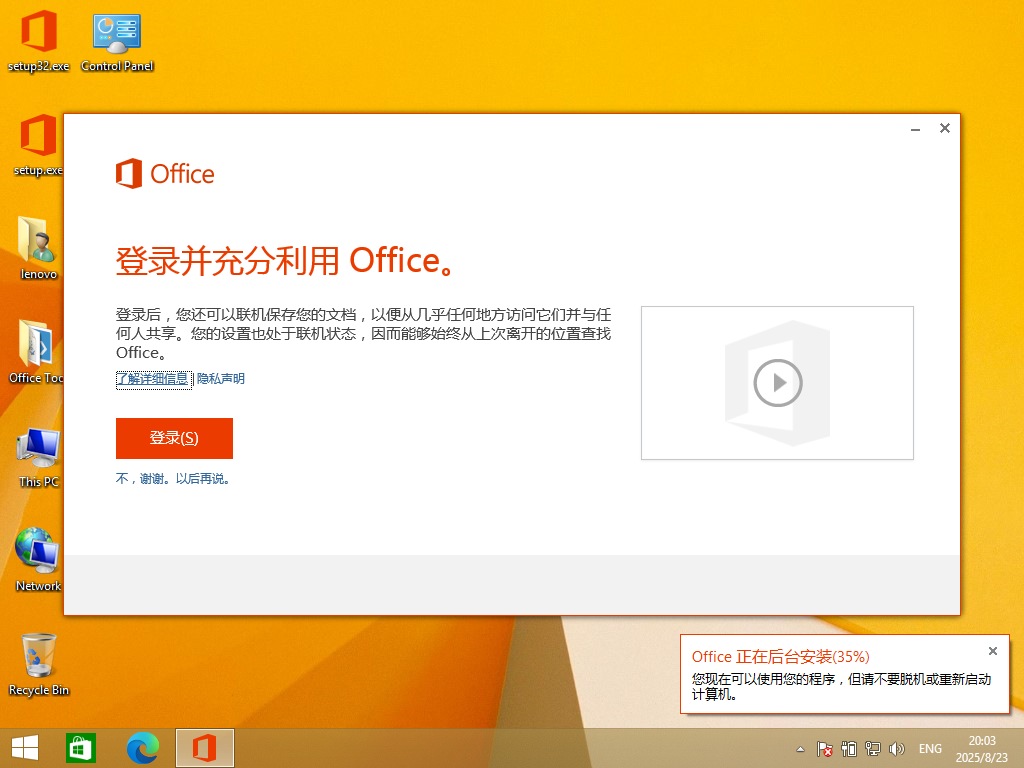
Task: Click the Office taskbar button
Action: point(205,748)
